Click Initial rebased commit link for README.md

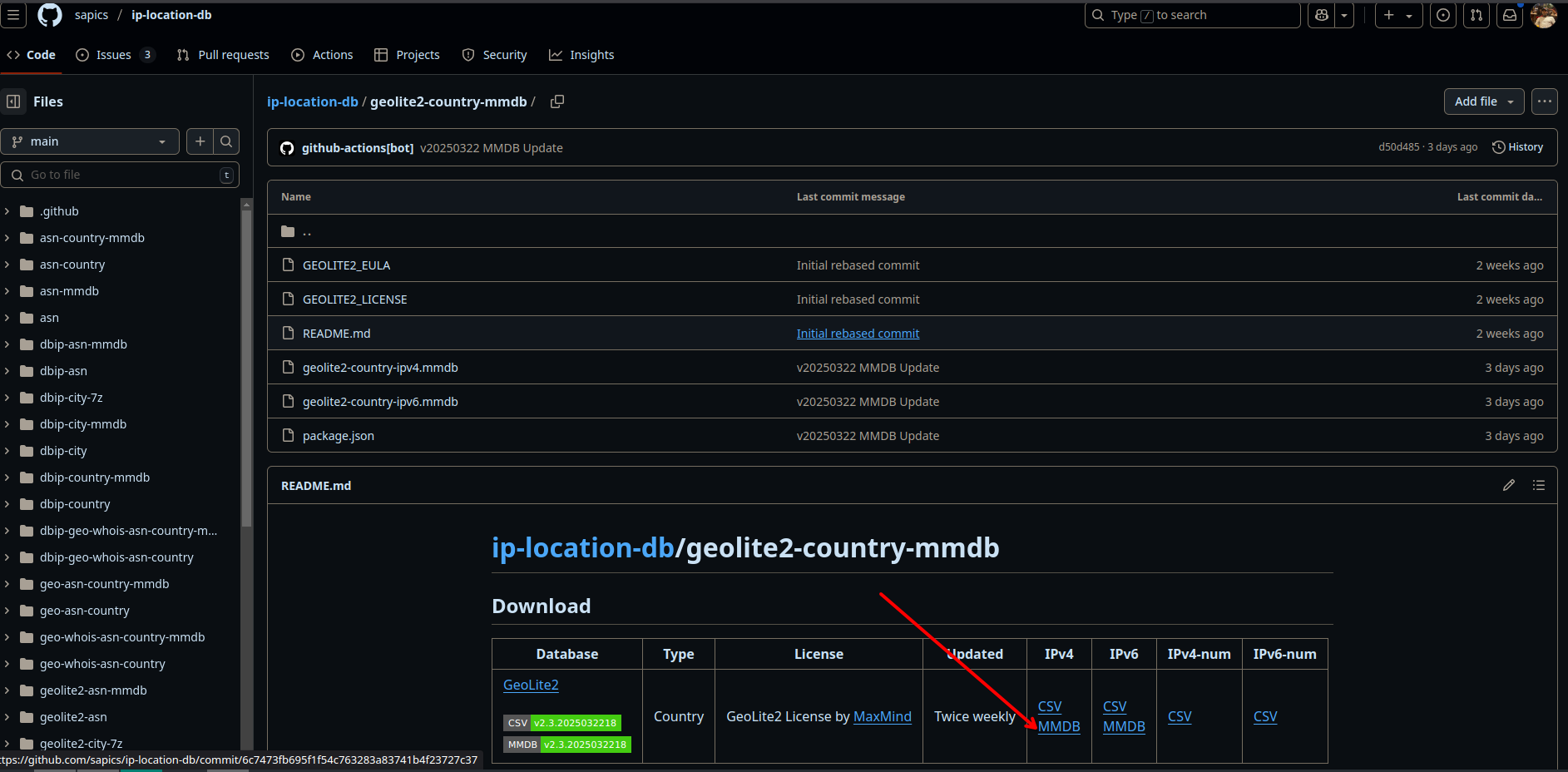[x=858, y=334]
